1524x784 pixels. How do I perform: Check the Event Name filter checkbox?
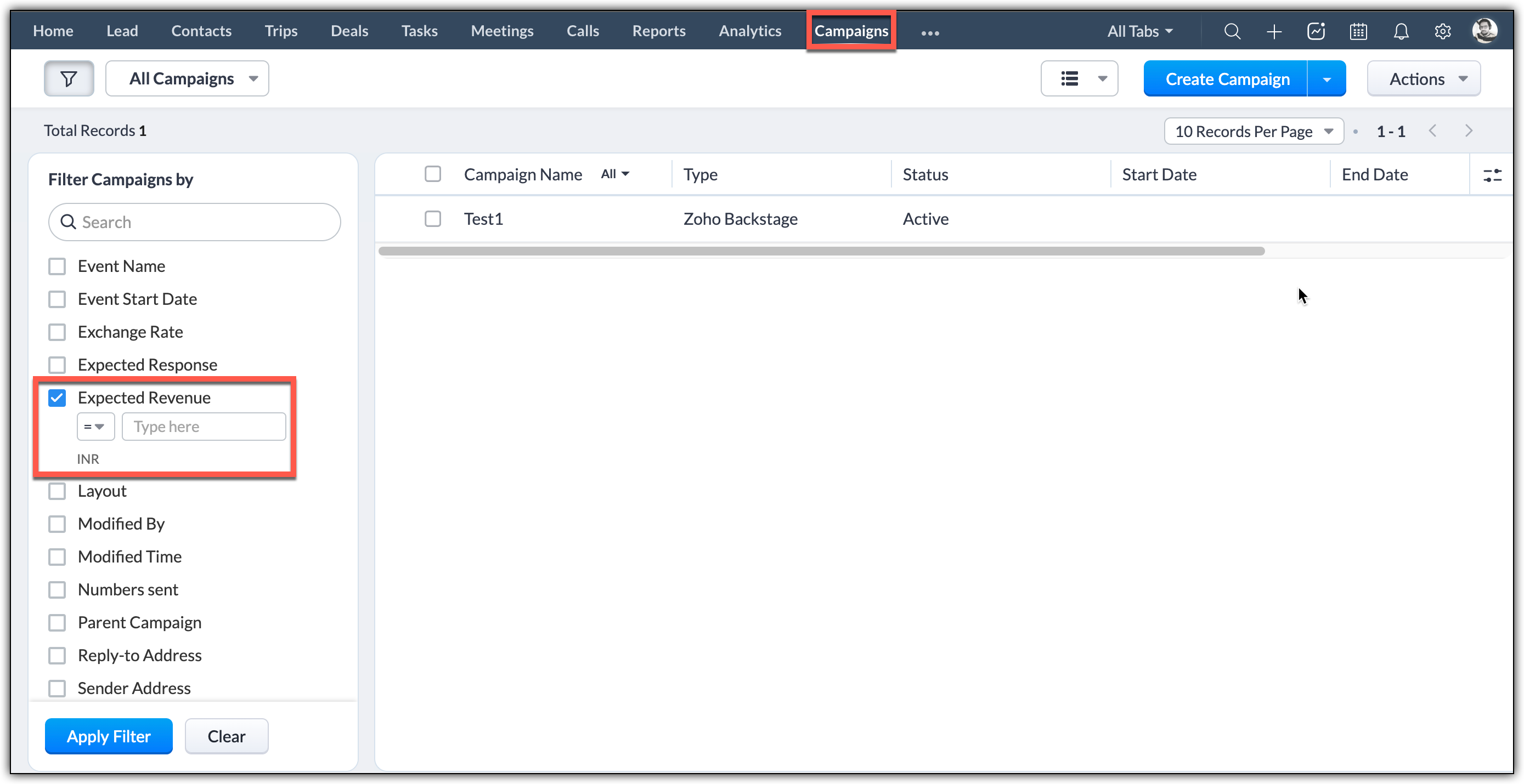pyautogui.click(x=58, y=266)
